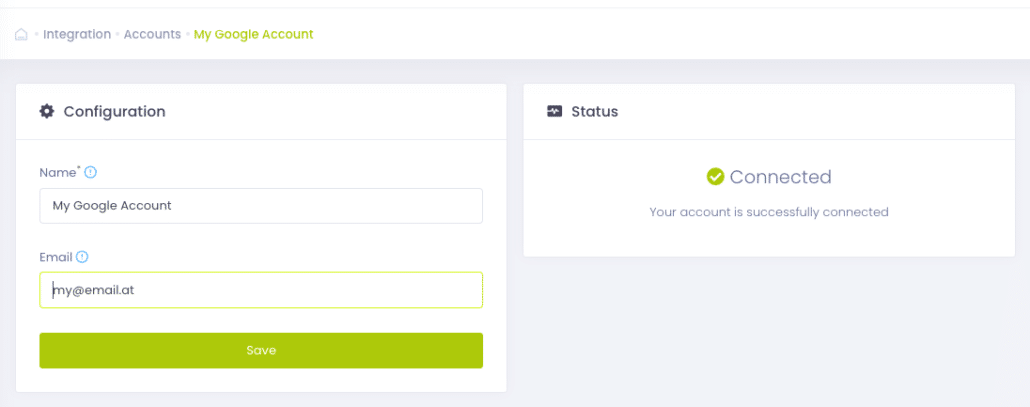Viewport: 1030px width, 407px height.
Task: Click the Email field label
Action: [x=55, y=257]
